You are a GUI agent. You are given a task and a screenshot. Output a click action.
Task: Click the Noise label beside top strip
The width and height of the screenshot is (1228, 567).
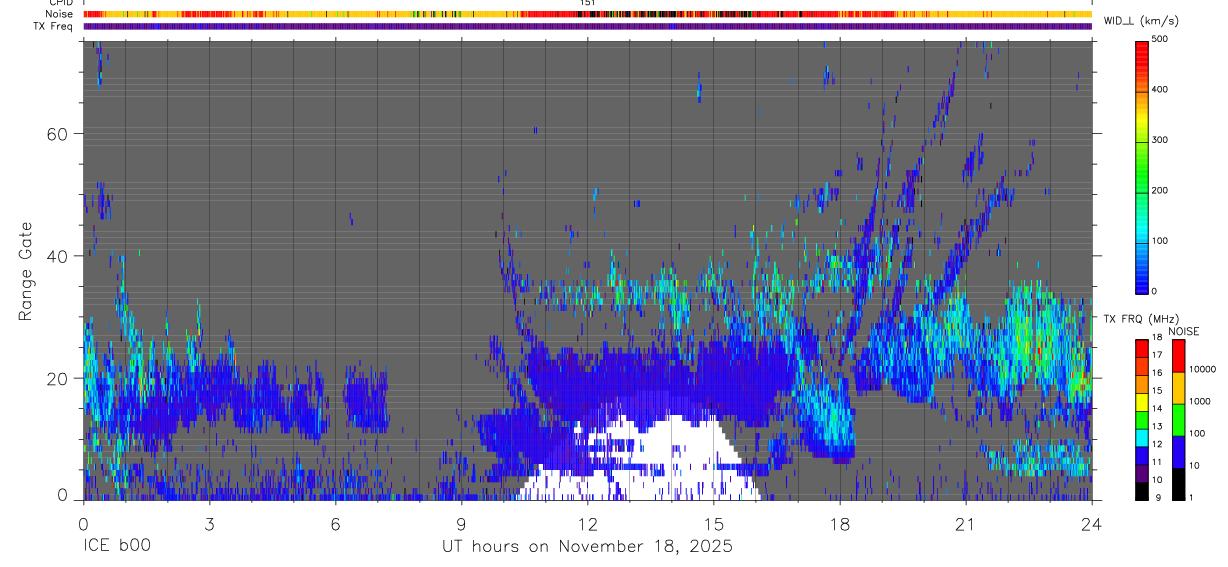(59, 14)
